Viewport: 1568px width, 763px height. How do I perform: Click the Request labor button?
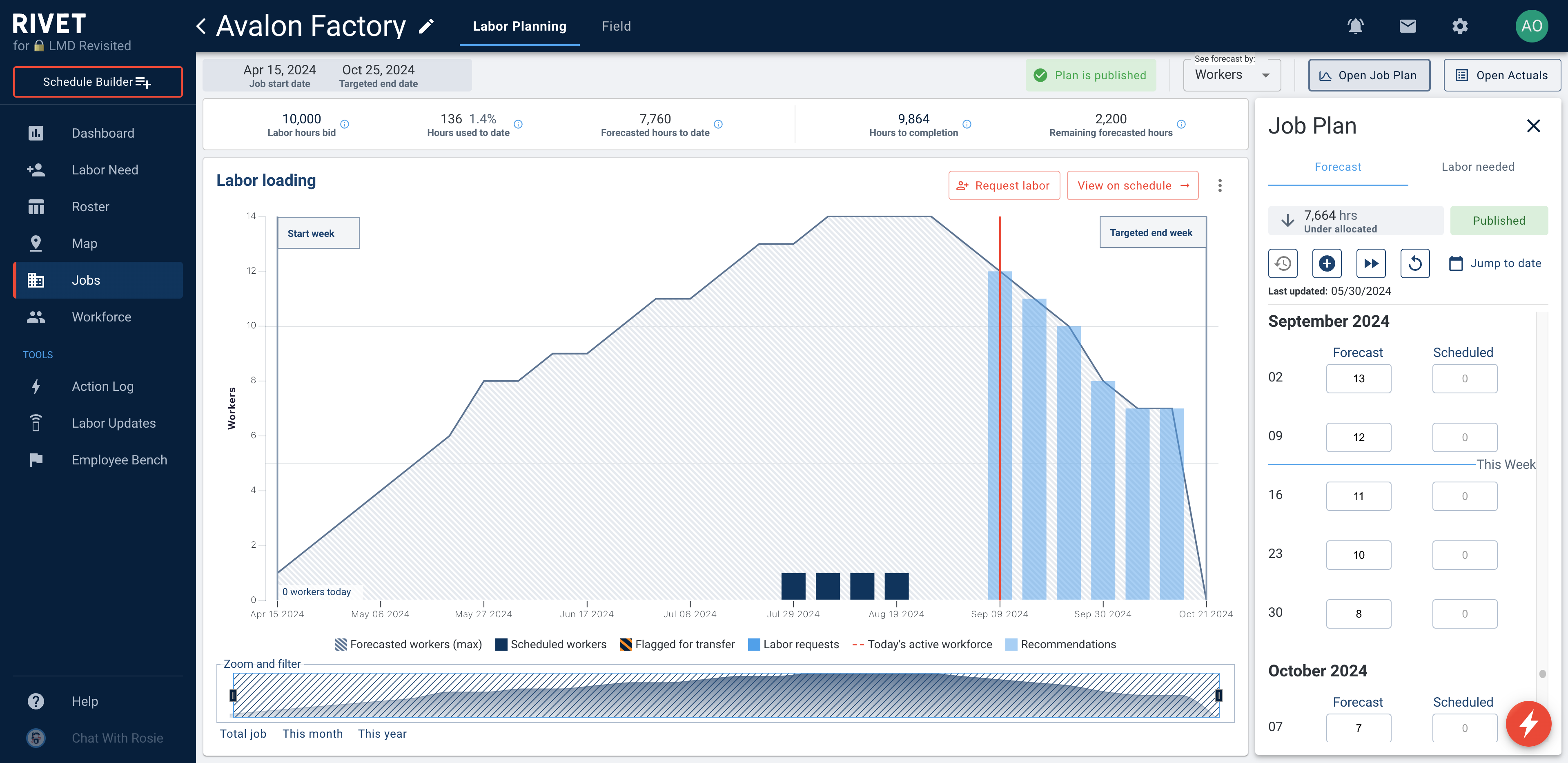[x=1004, y=186]
